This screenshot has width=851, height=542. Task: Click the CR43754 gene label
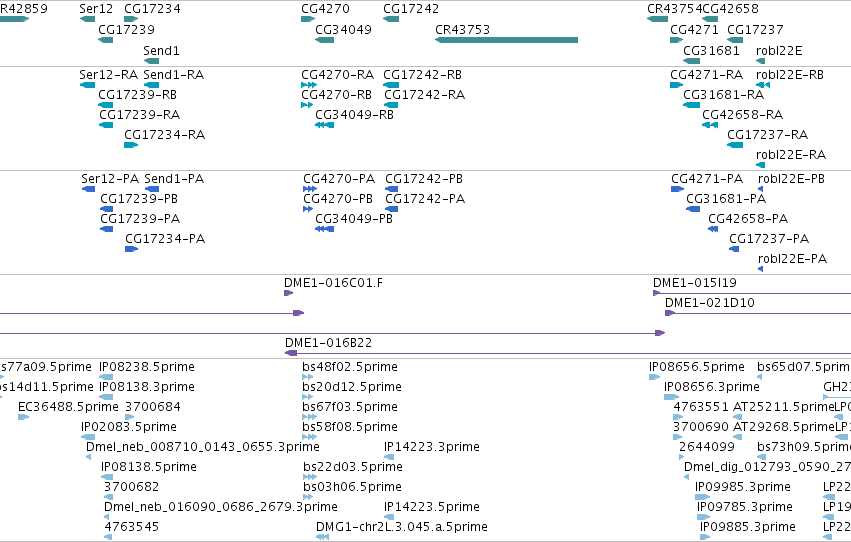675,9
